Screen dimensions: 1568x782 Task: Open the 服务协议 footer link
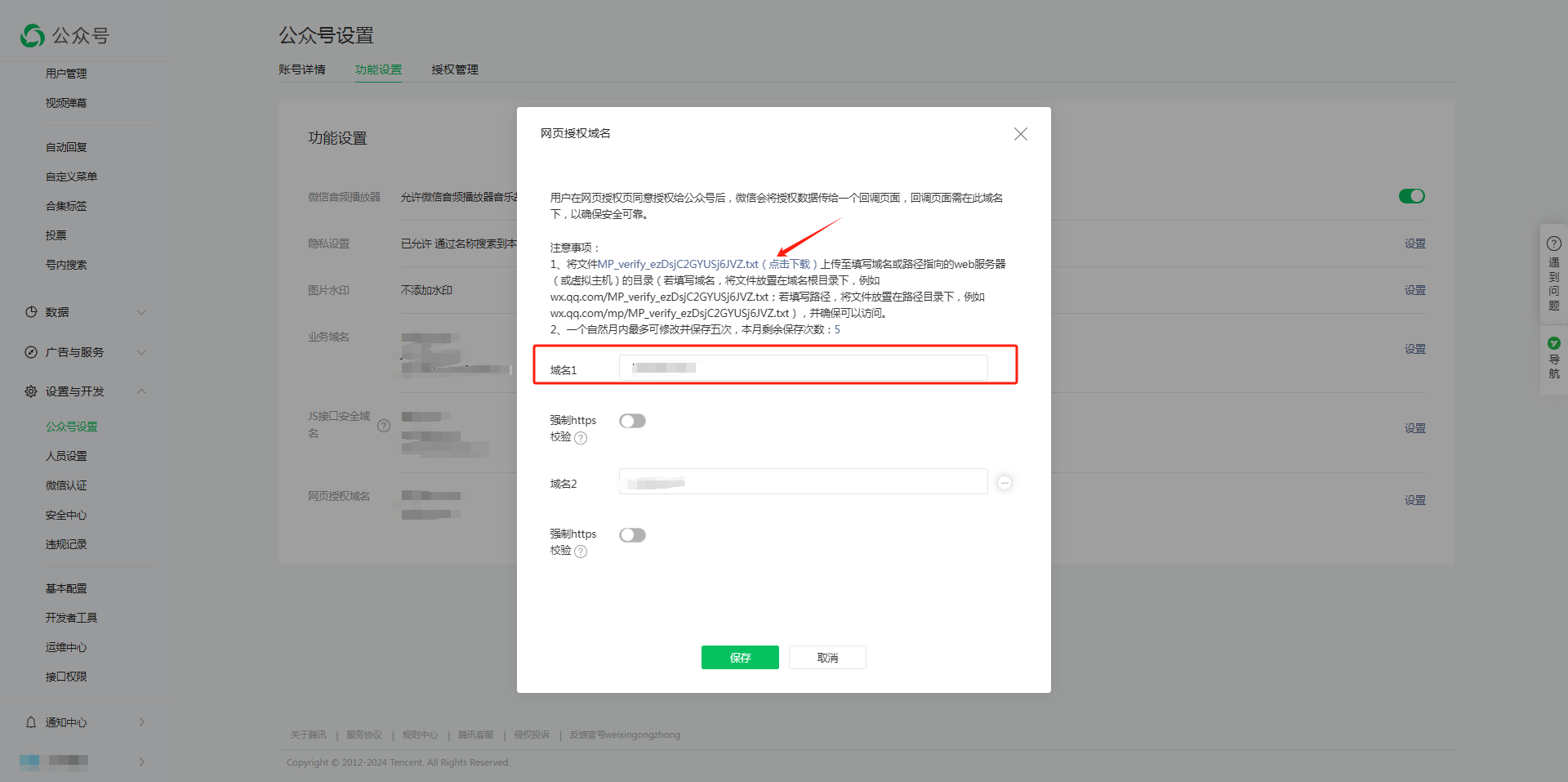[x=364, y=735]
